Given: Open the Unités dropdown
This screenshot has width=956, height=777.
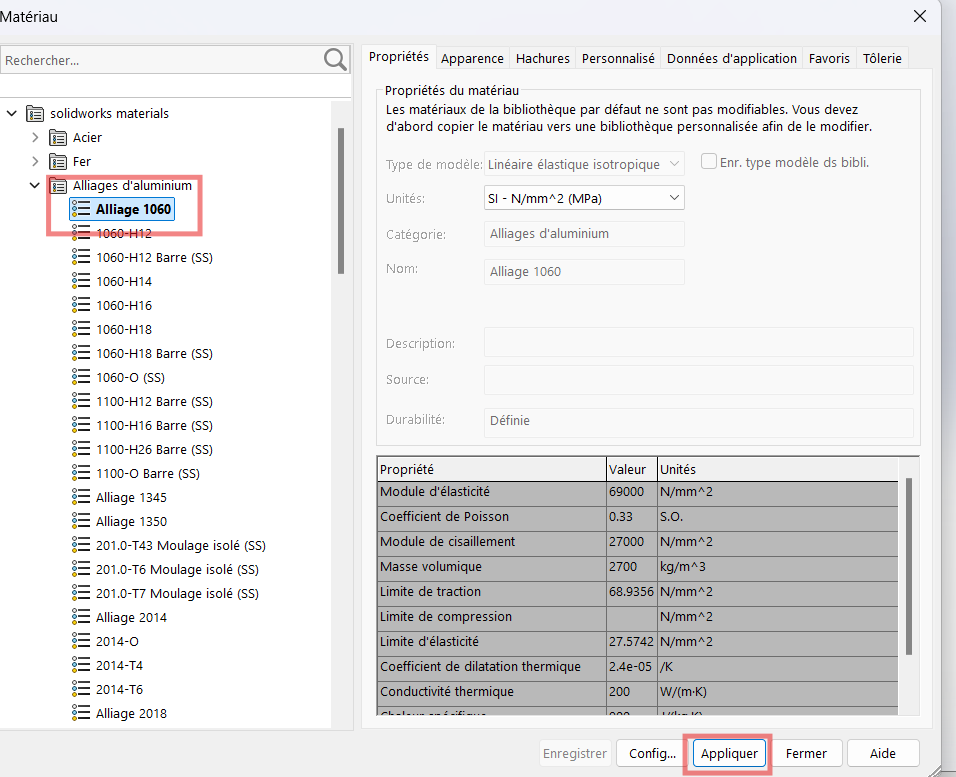Looking at the screenshot, I should (x=584, y=198).
